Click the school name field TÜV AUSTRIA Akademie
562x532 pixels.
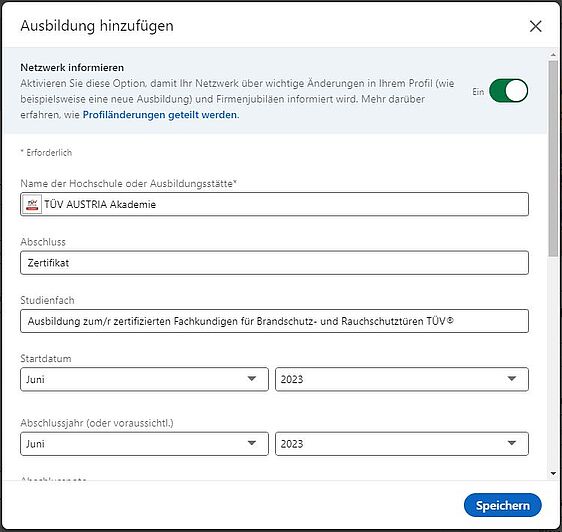[274, 204]
